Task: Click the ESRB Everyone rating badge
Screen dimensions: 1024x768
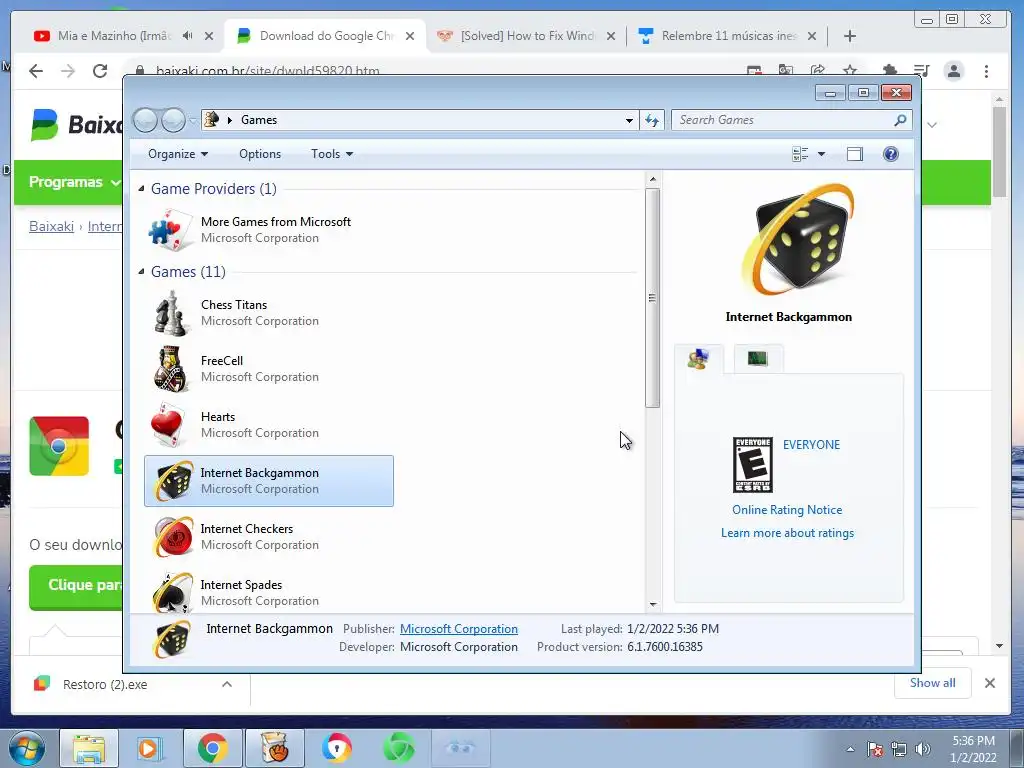Action: 752,465
